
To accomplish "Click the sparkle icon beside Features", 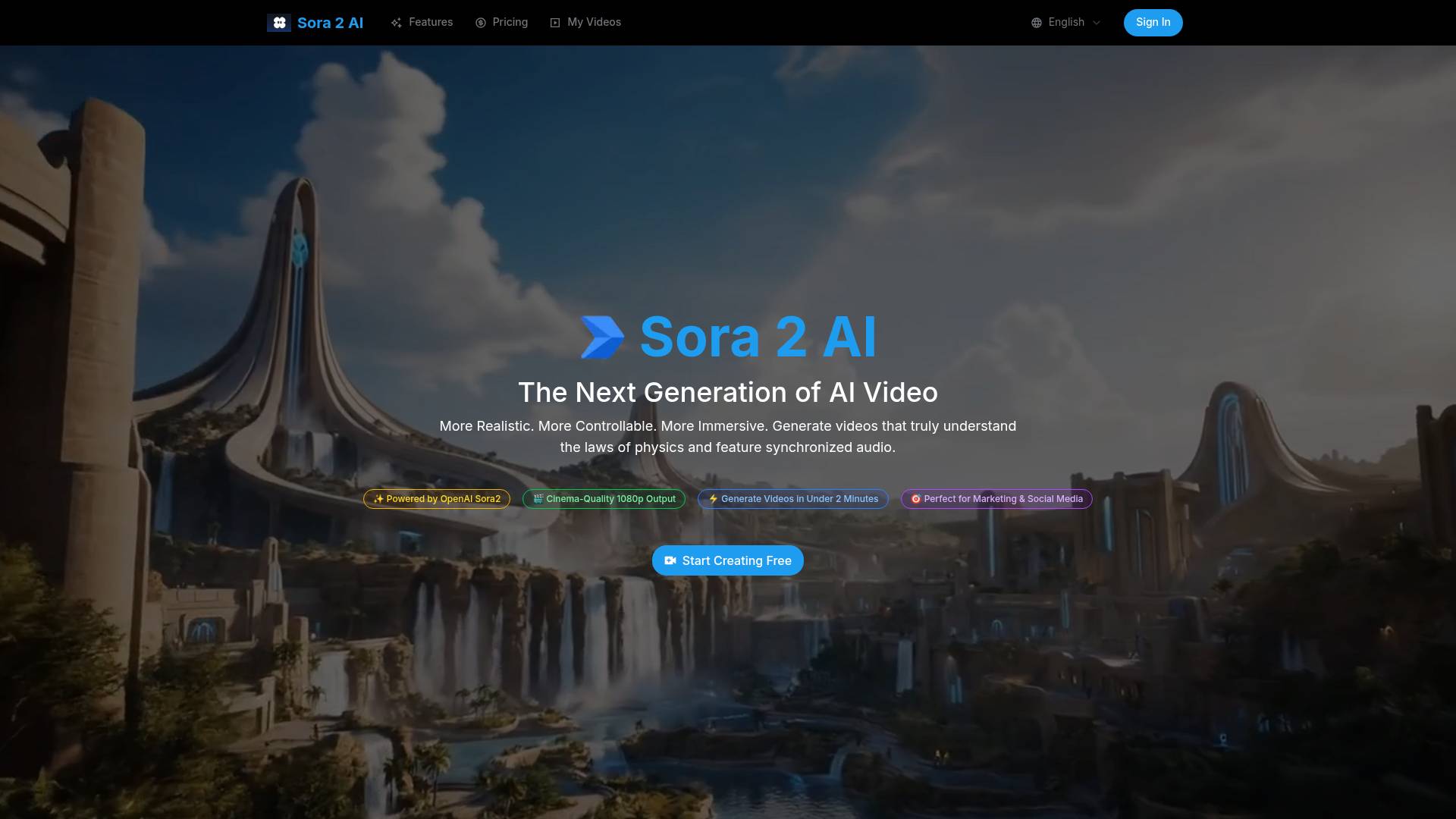I will pos(396,23).
